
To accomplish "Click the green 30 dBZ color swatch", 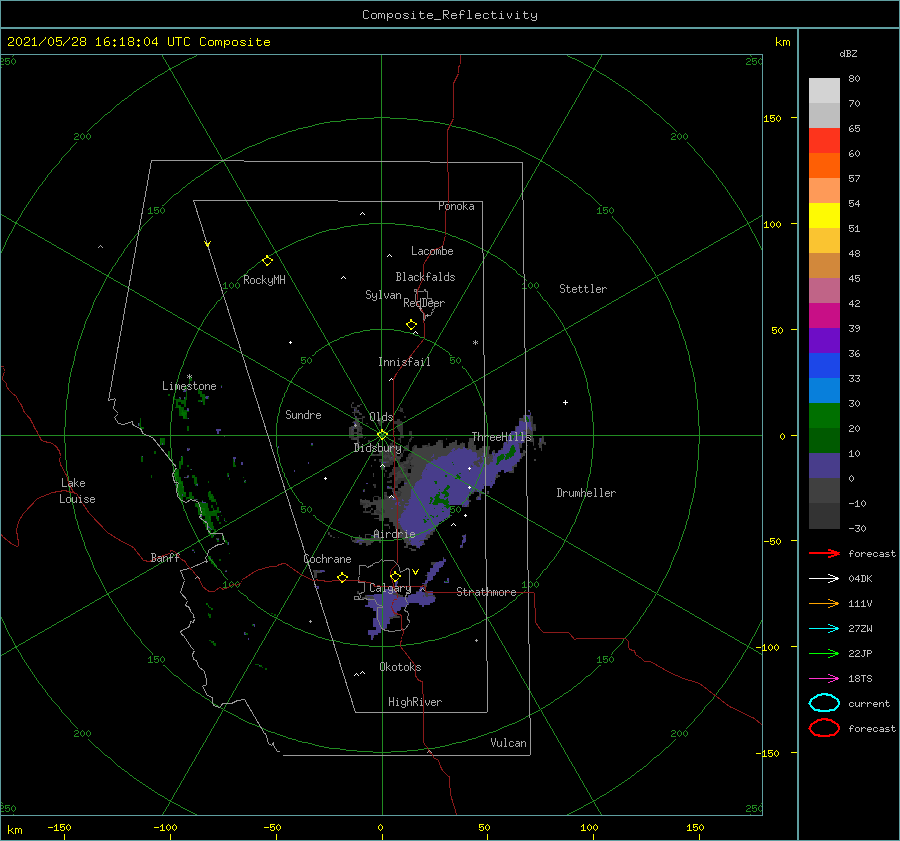I will click(x=824, y=416).
